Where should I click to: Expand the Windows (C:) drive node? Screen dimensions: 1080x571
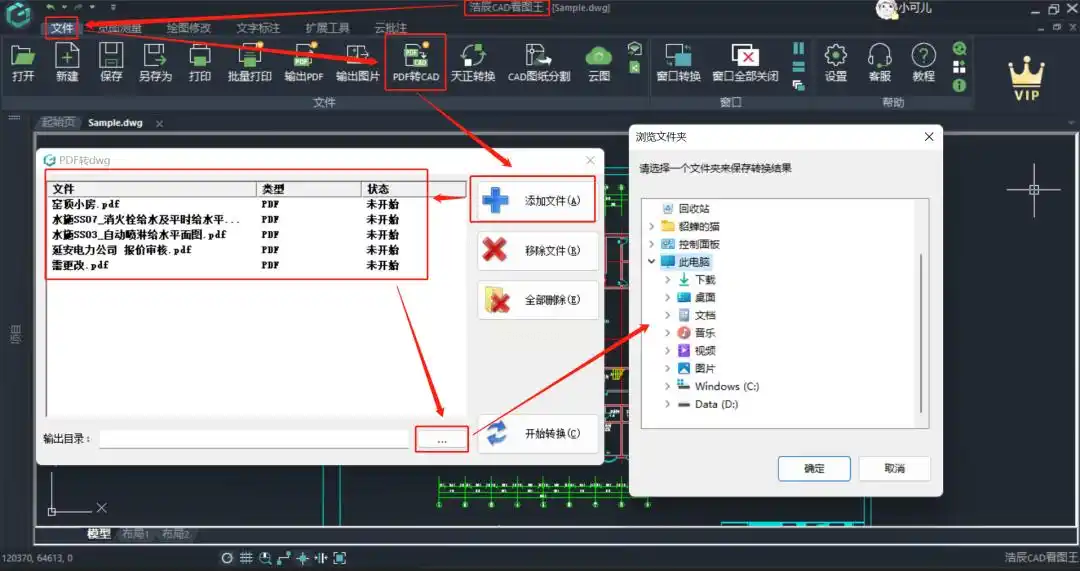click(x=667, y=386)
